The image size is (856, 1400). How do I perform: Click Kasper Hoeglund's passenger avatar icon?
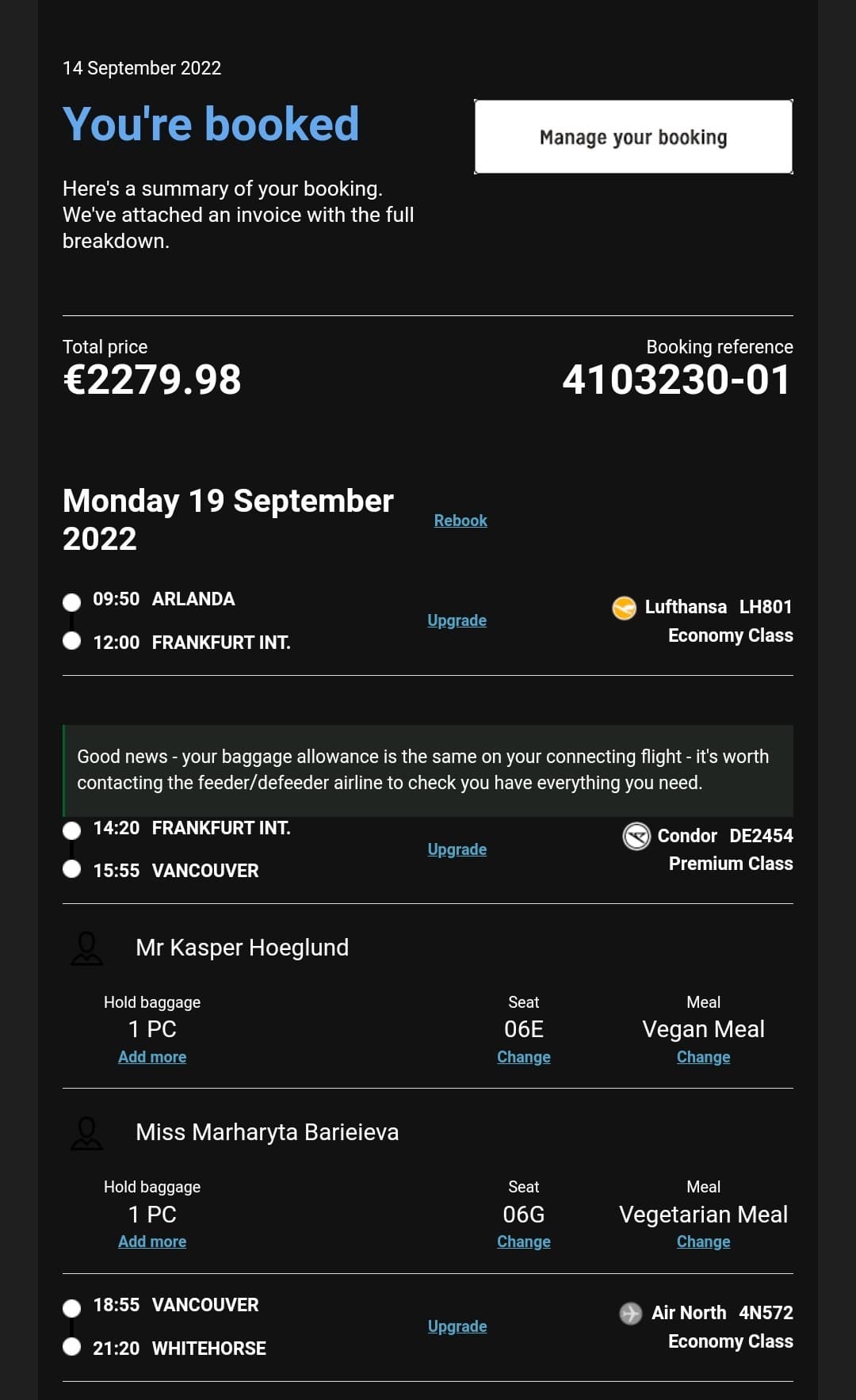(86, 948)
